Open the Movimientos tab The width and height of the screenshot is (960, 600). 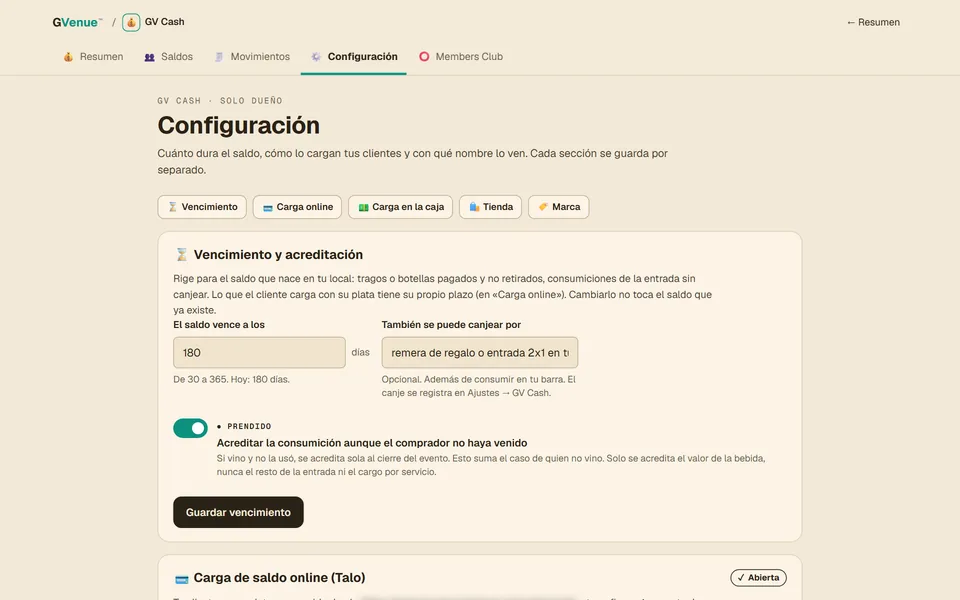pos(252,56)
